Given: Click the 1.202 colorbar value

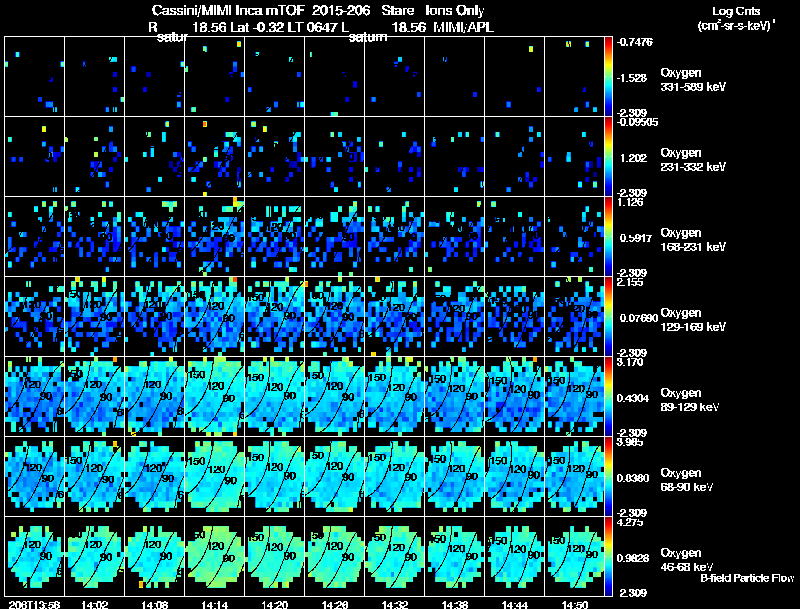Looking at the screenshot, I should [x=633, y=158].
